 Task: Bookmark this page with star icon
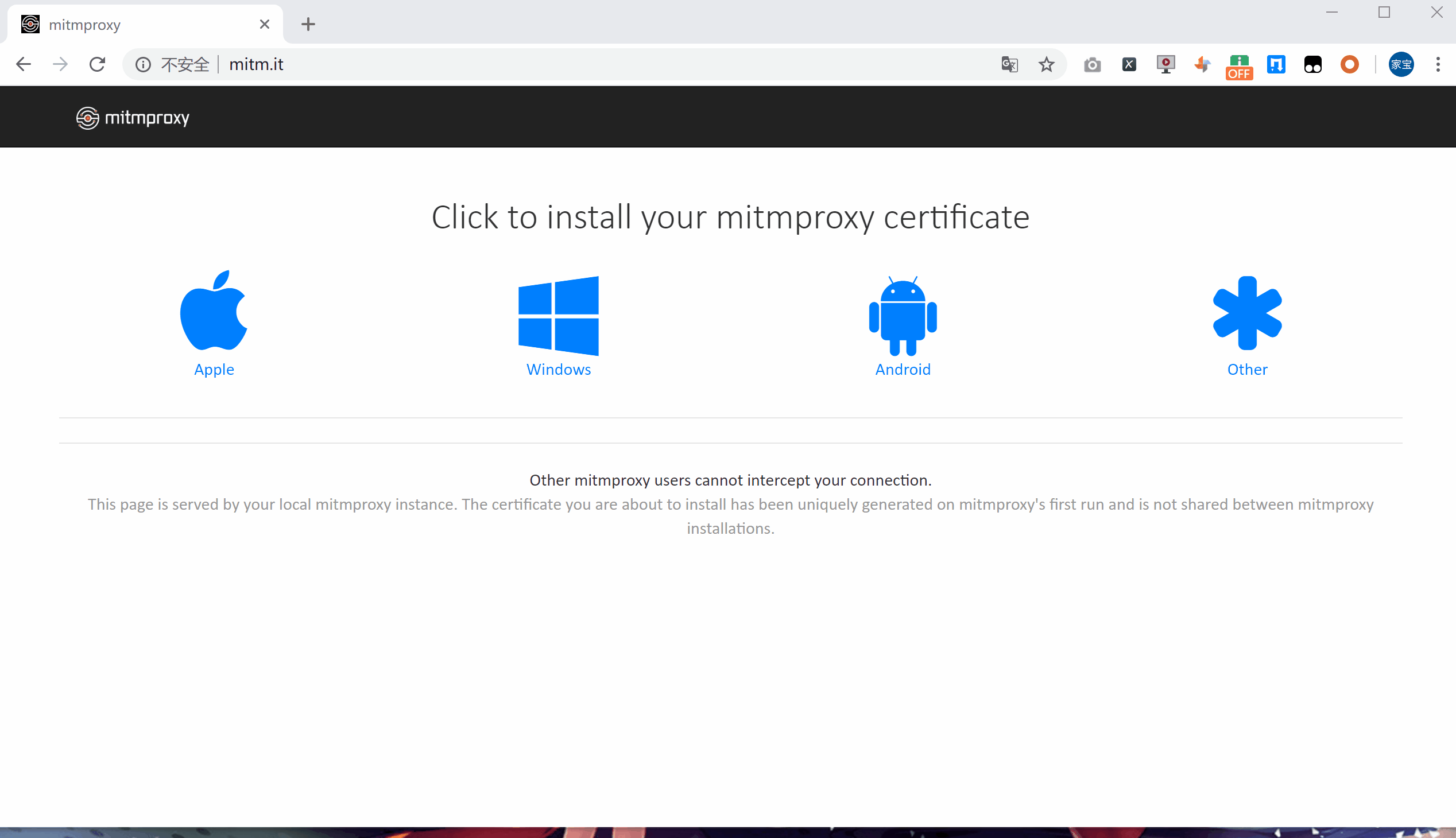(x=1046, y=64)
